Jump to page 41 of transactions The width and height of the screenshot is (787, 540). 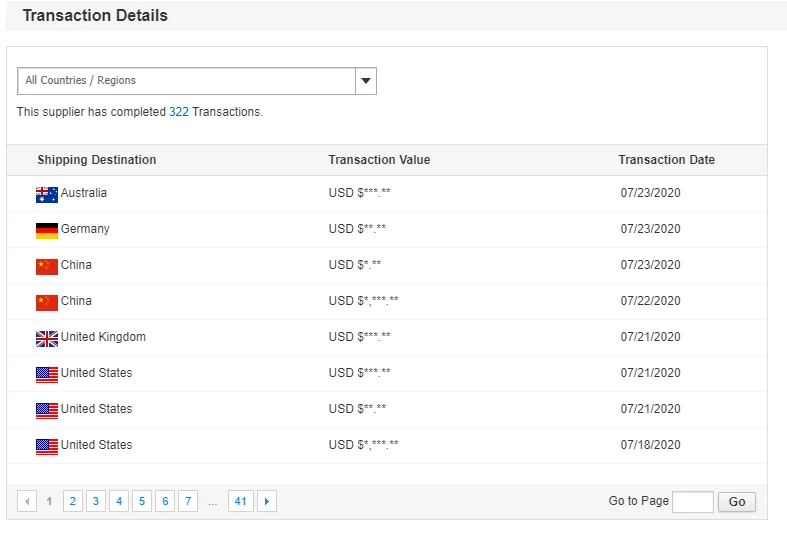[240, 502]
